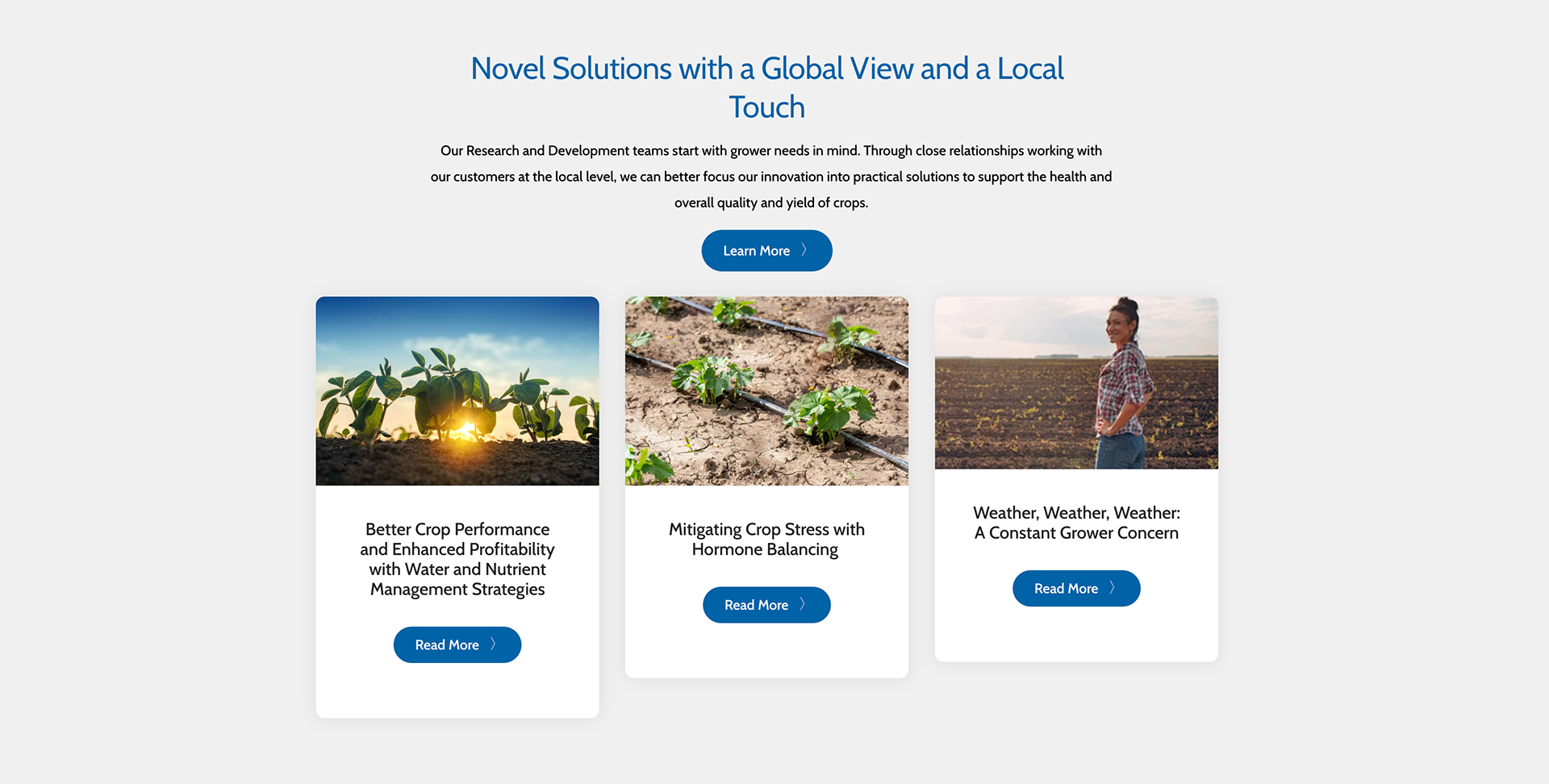Viewport: 1549px width, 784px height.
Task: Click the chevron arrow inside Learn More
Action: click(804, 251)
